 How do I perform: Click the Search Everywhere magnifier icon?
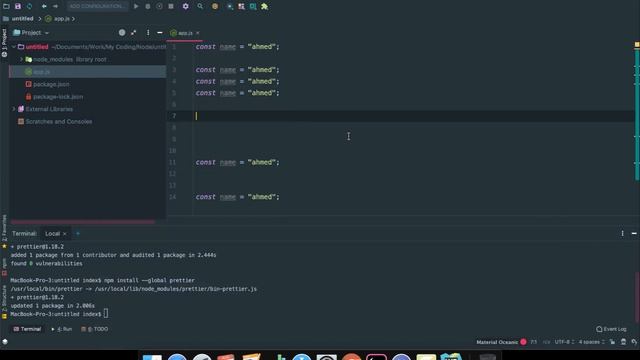point(200,6)
